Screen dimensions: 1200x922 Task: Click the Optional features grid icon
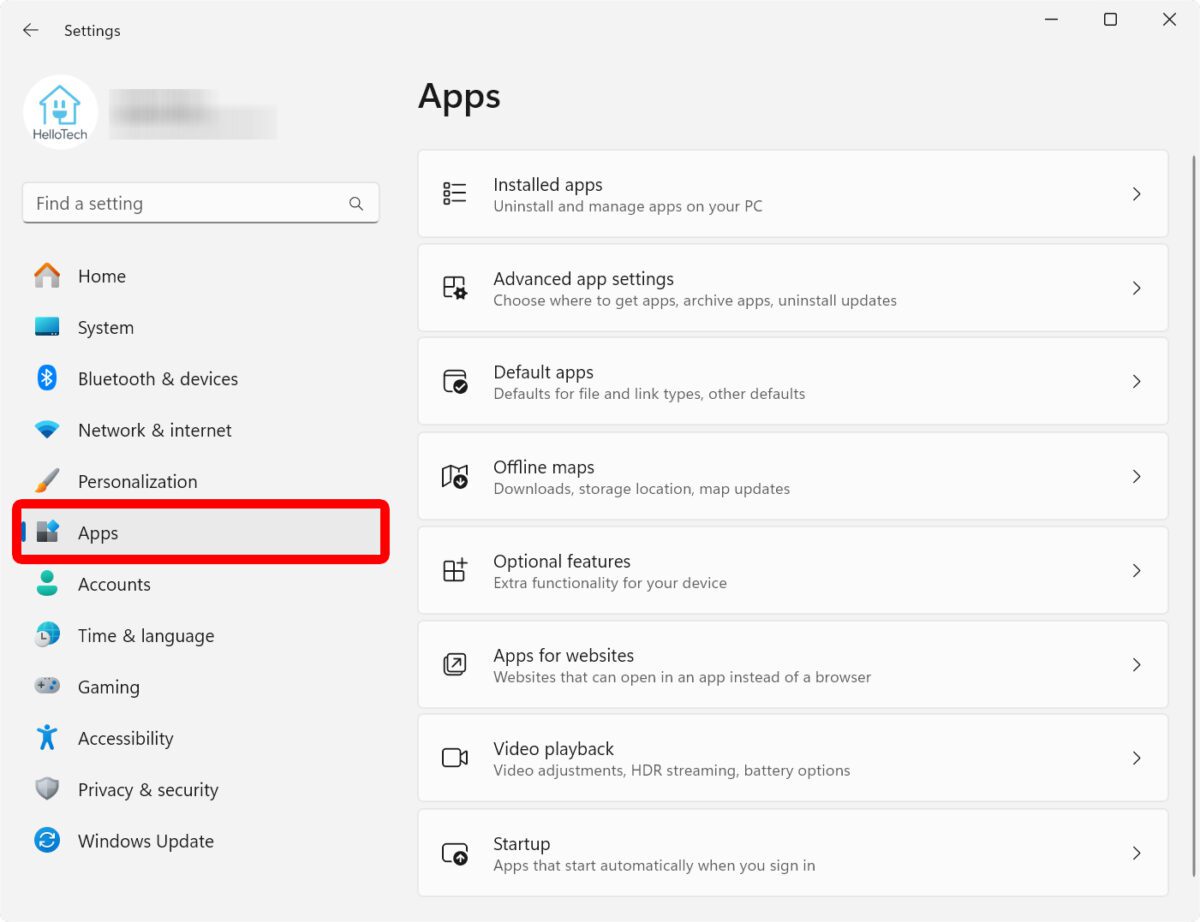[x=455, y=570]
